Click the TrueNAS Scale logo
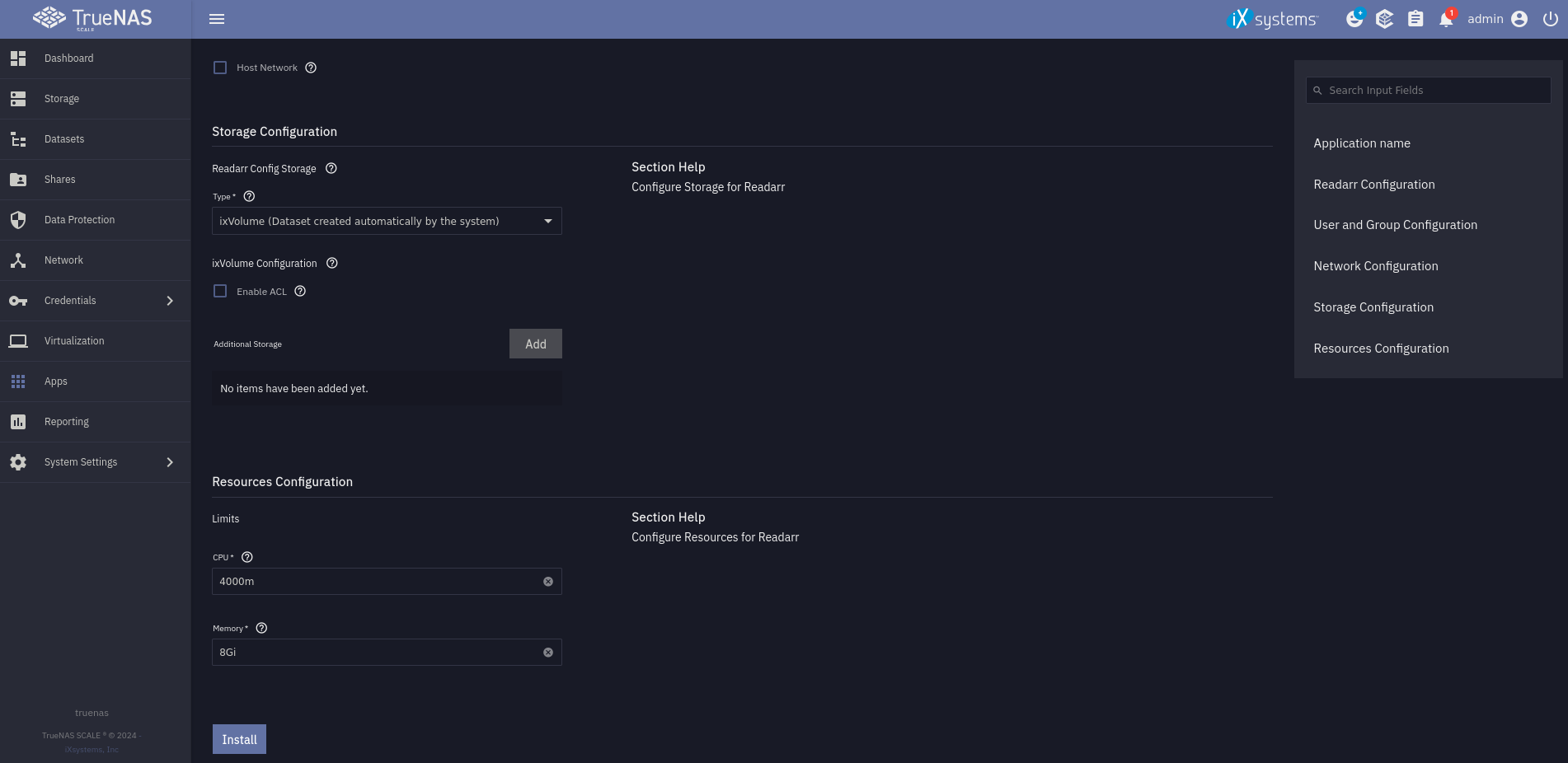 click(92, 18)
